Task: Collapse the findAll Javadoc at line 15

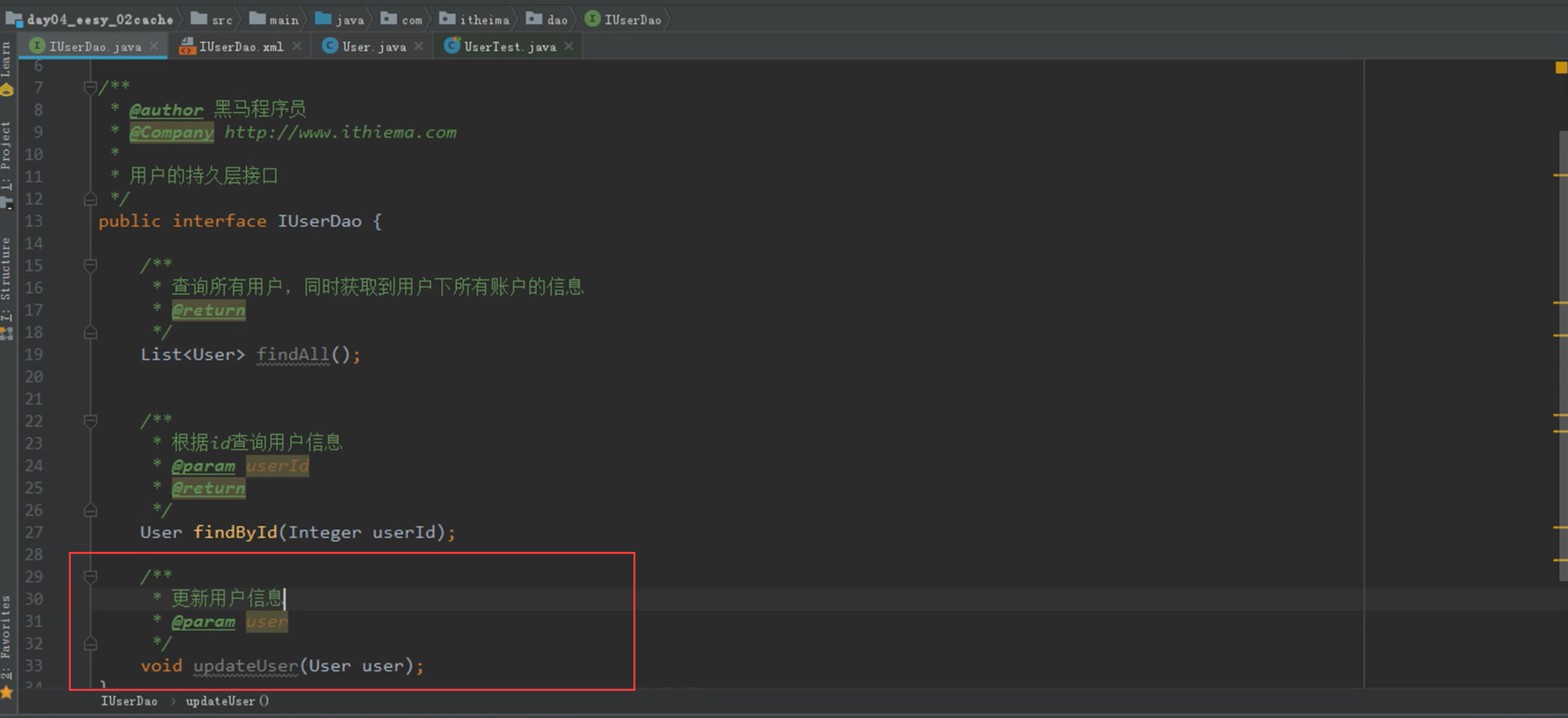Action: 91,265
